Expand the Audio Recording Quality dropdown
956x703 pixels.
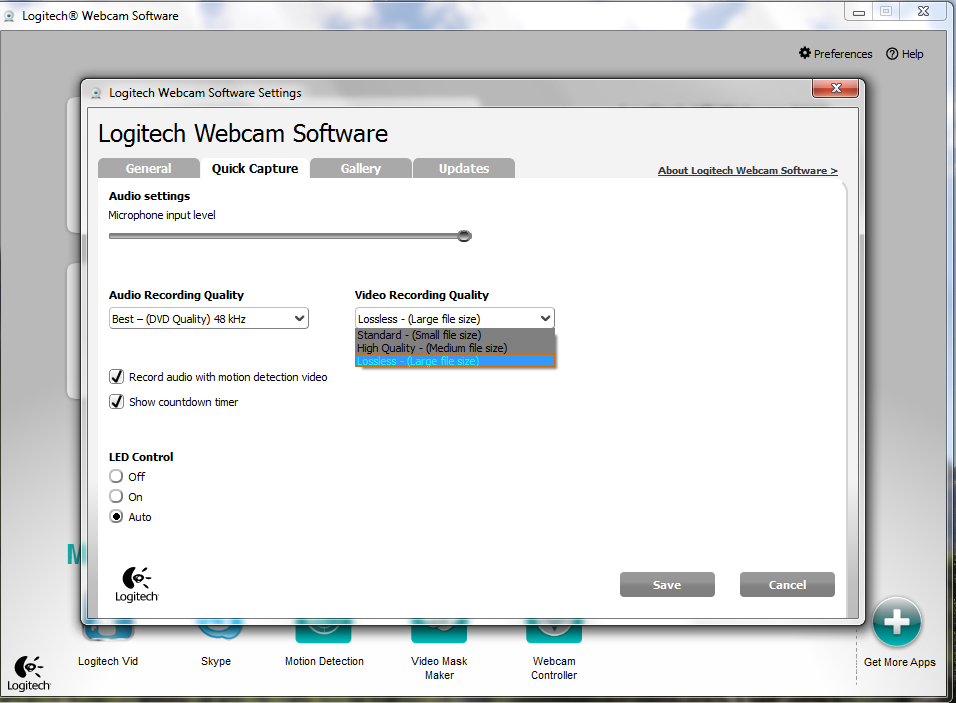tap(208, 319)
